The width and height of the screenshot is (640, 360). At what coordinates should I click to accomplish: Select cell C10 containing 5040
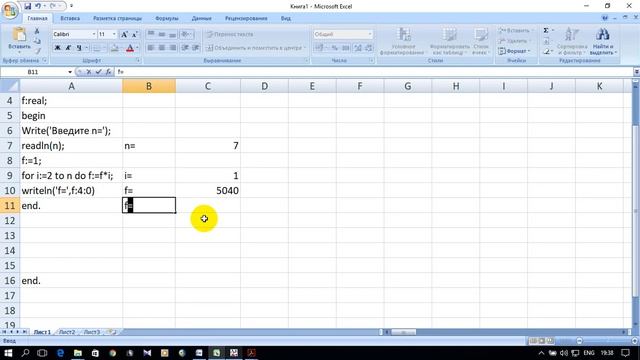pyautogui.click(x=208, y=191)
